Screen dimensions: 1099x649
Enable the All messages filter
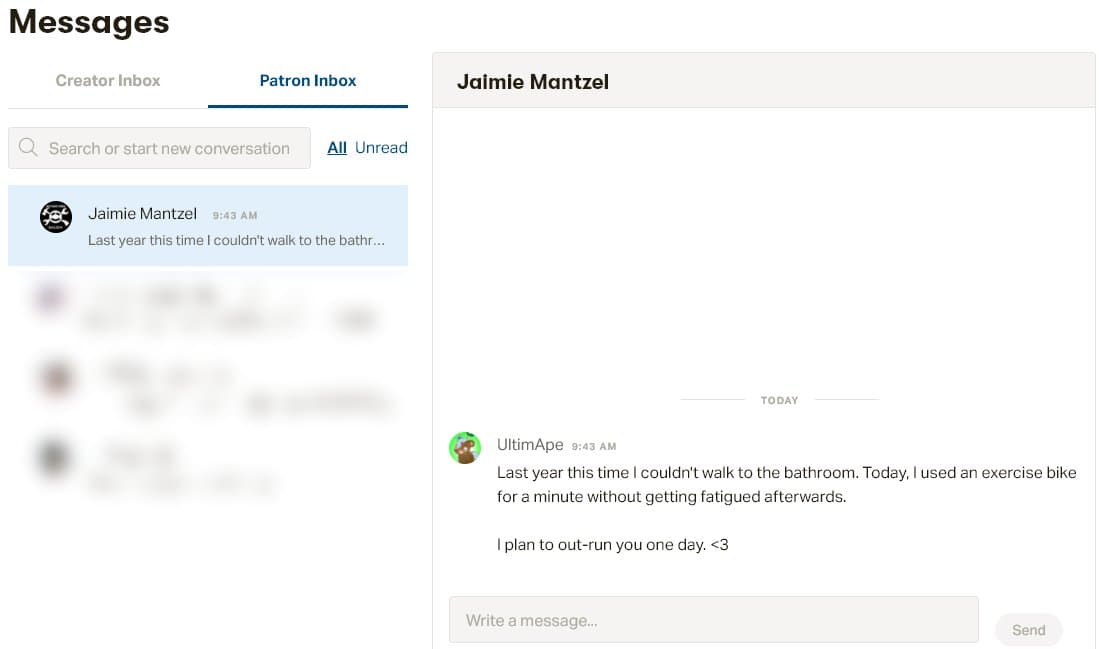tap(337, 147)
